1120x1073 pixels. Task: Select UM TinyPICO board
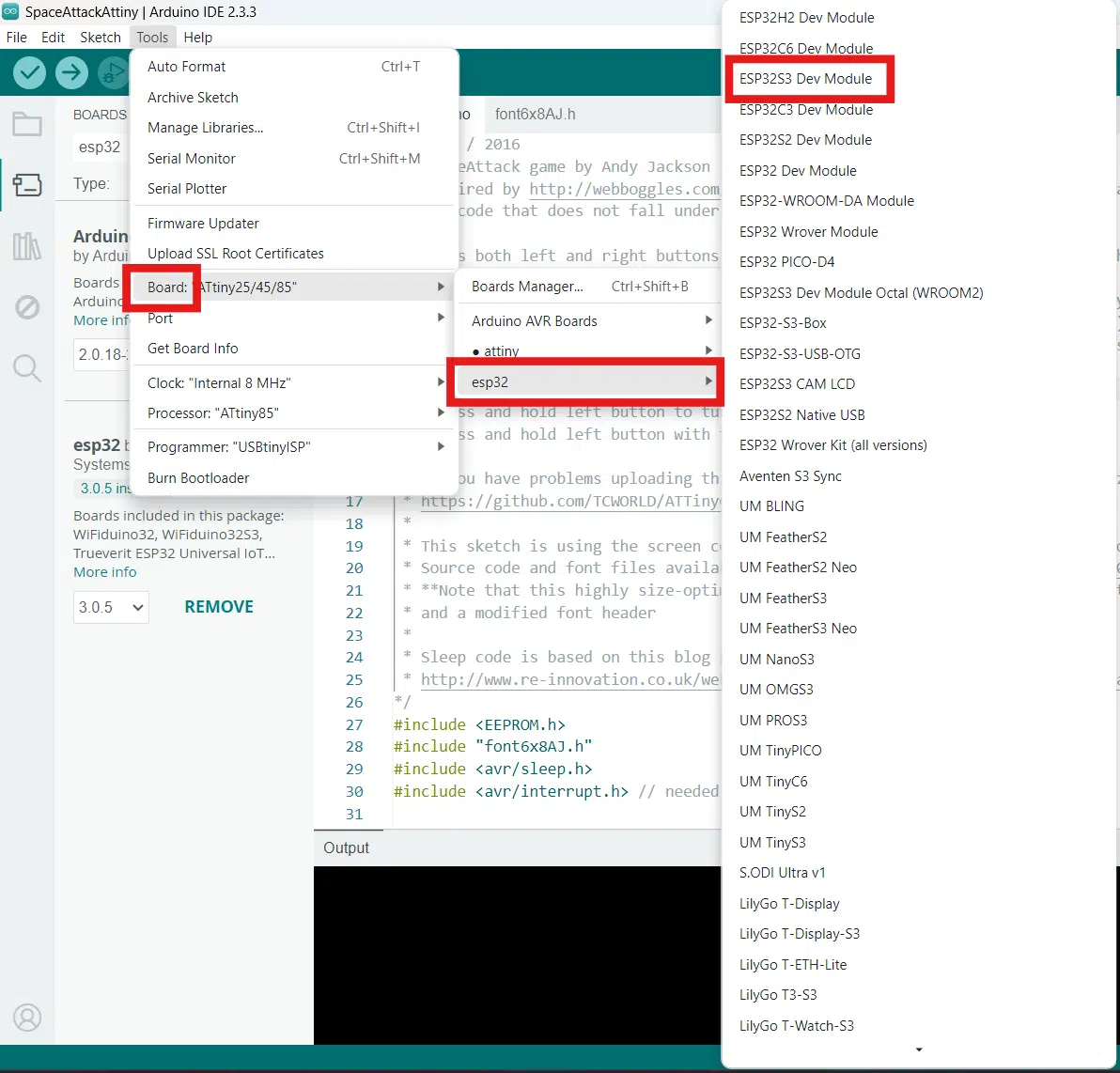pyautogui.click(x=780, y=751)
